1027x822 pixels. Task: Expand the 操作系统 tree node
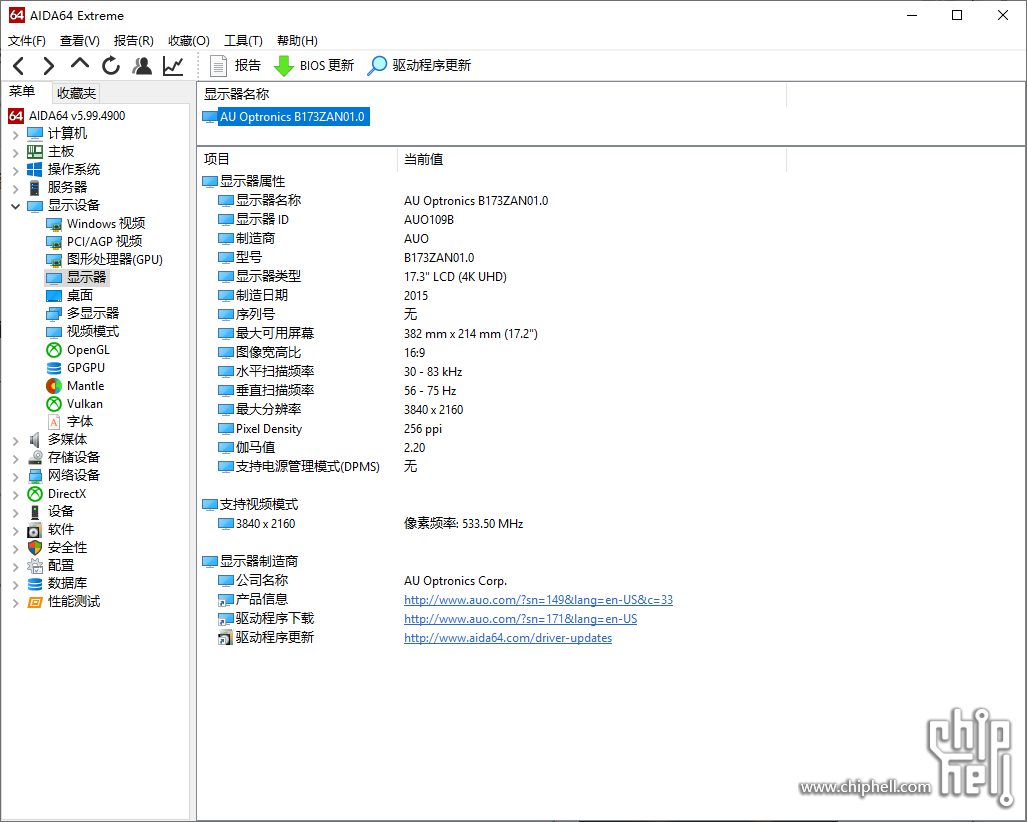coord(15,171)
